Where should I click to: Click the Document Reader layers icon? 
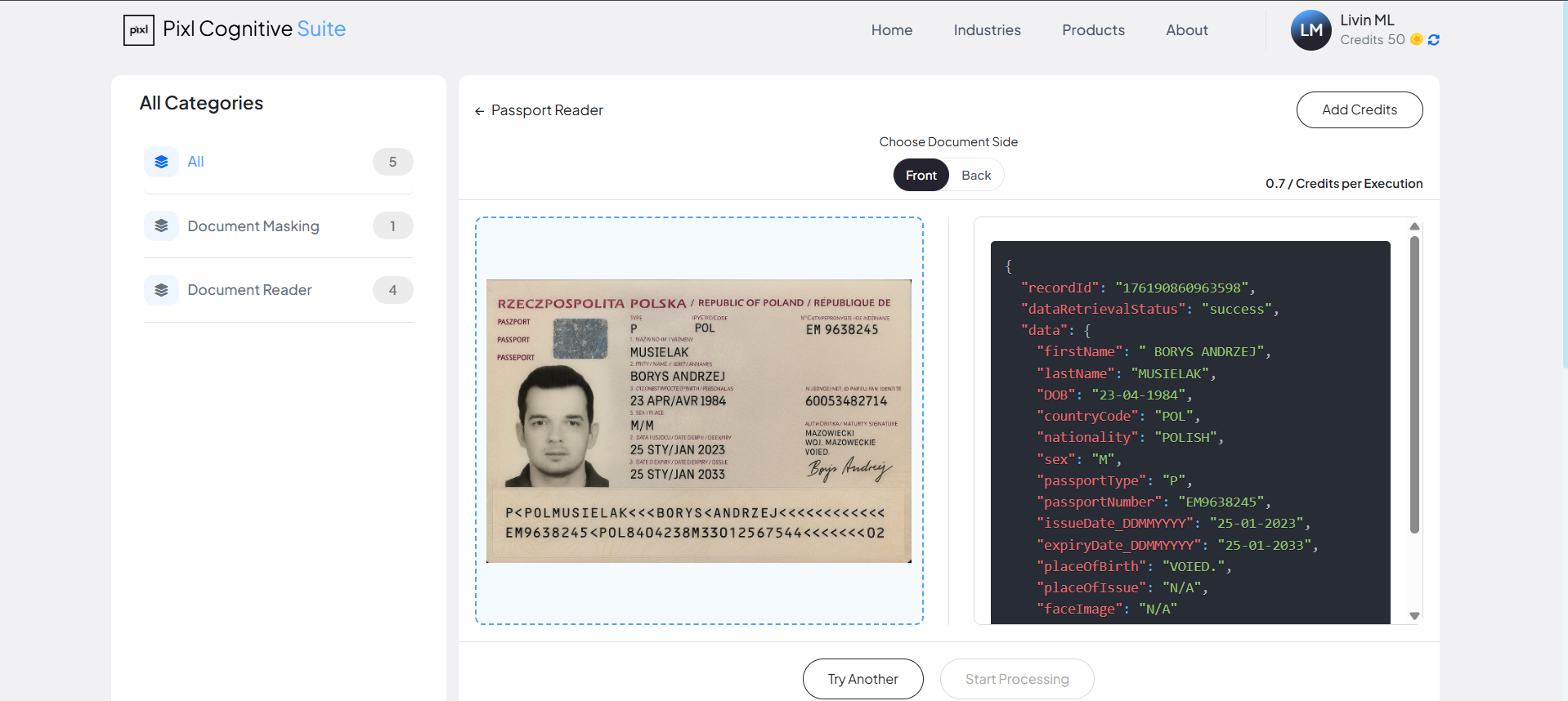(161, 290)
